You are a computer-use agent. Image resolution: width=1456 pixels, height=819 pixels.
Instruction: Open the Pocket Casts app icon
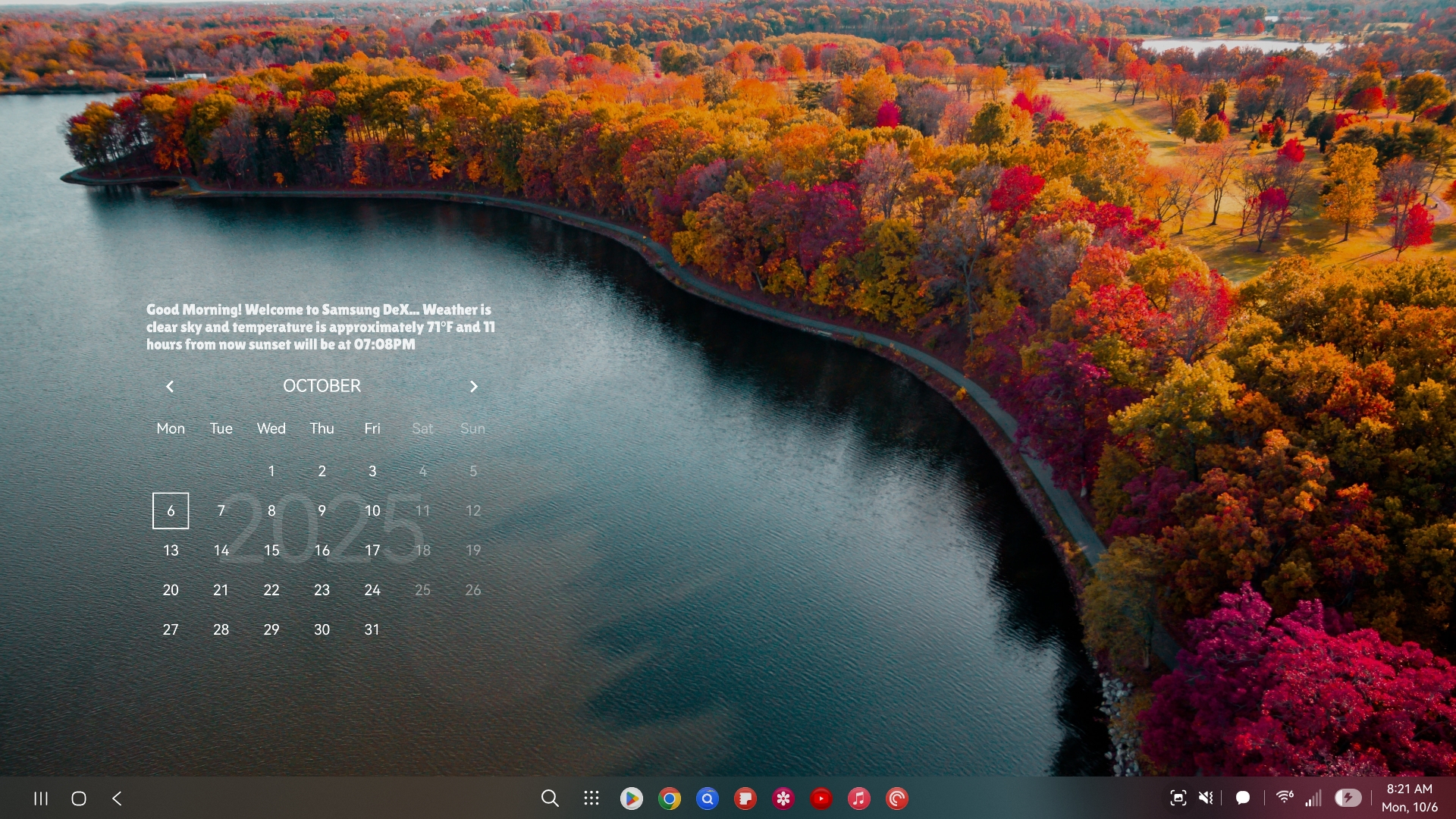[x=897, y=799]
